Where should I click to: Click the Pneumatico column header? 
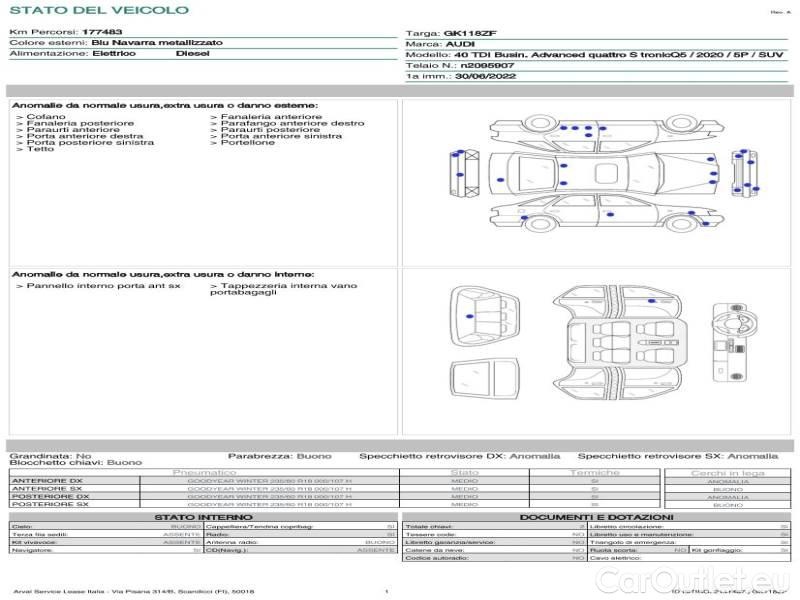pyautogui.click(x=204, y=472)
